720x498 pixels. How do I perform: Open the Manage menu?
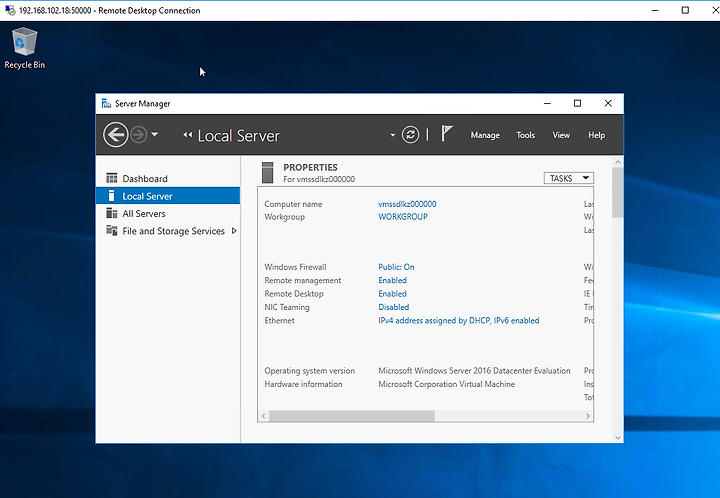point(485,135)
